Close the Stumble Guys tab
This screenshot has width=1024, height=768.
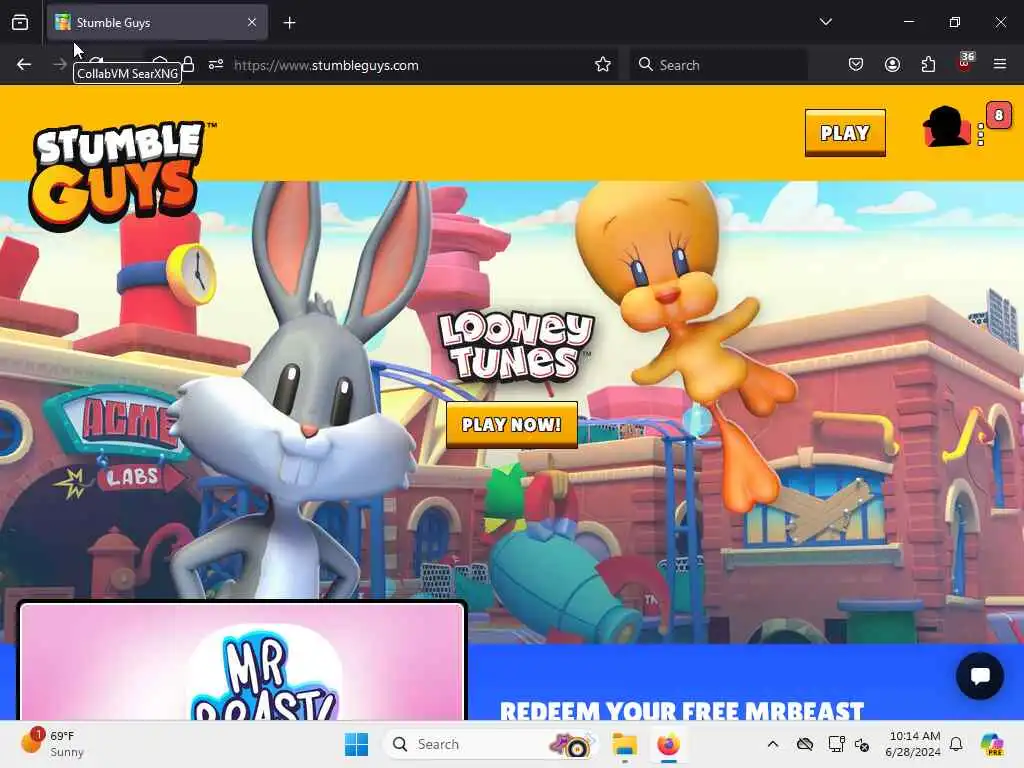pyautogui.click(x=252, y=22)
